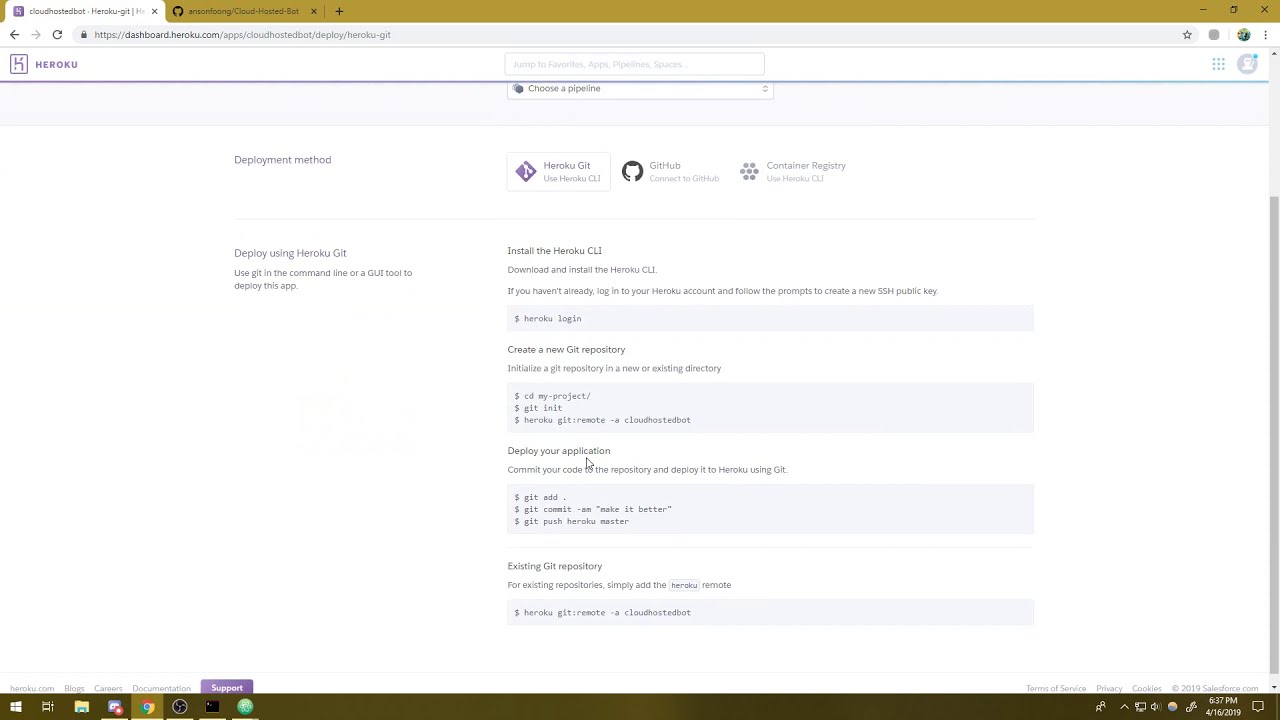Reload the Heroku dashboard page
Image resolution: width=1280 pixels, height=720 pixels.
pyautogui.click(x=57, y=35)
